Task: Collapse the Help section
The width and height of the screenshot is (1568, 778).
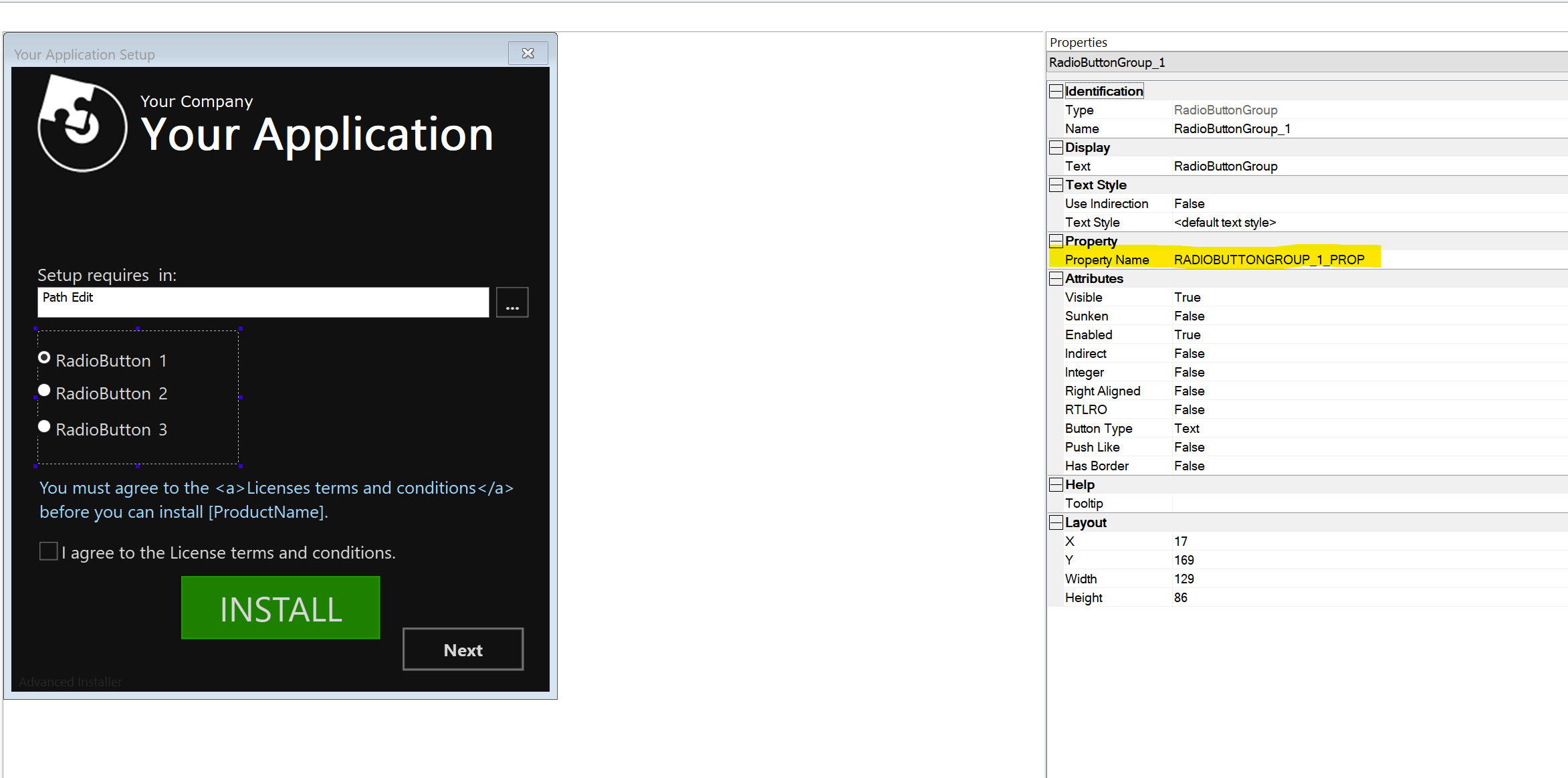Action: point(1056,484)
